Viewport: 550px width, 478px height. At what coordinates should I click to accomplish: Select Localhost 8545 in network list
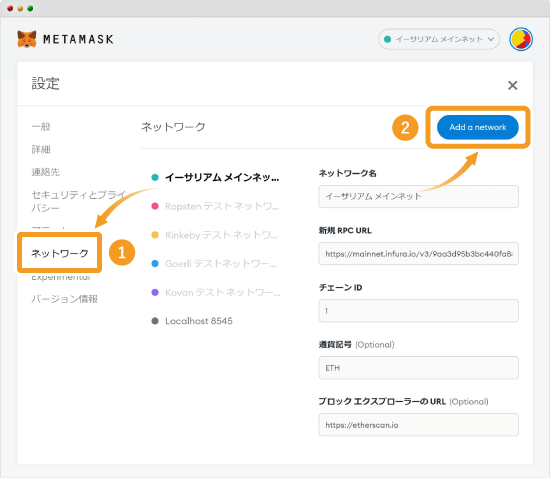(192, 321)
